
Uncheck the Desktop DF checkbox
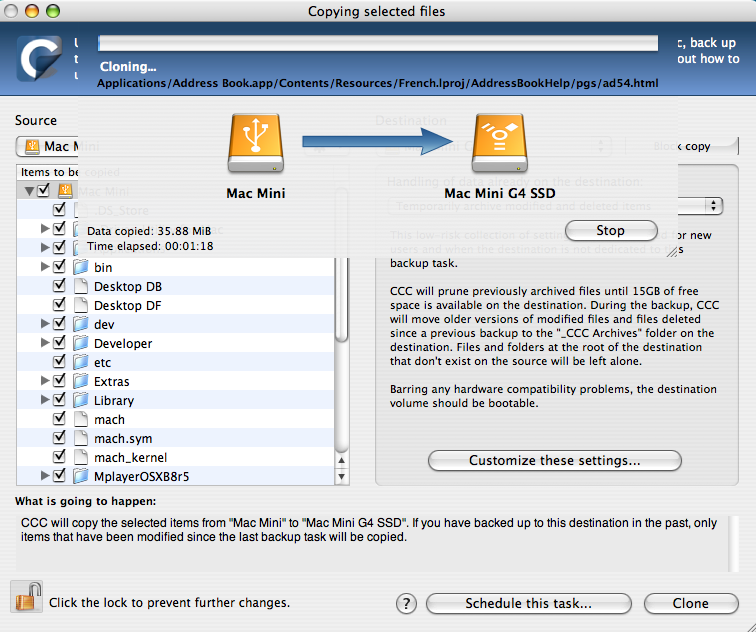(59, 305)
